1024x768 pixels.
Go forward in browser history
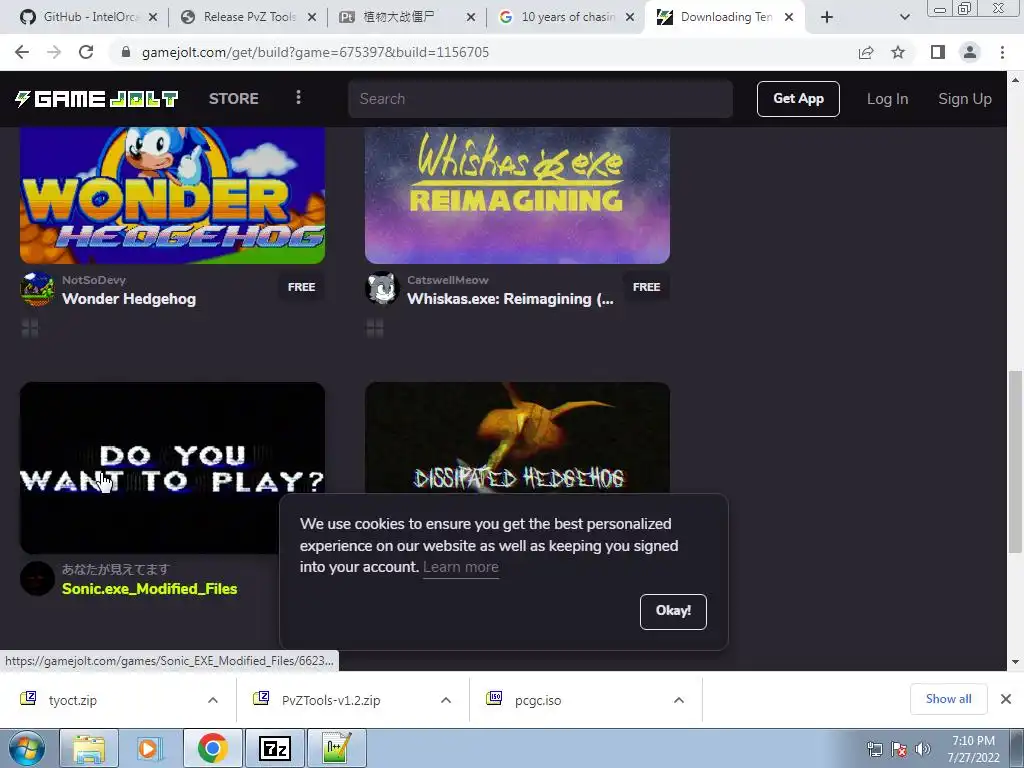(x=54, y=52)
